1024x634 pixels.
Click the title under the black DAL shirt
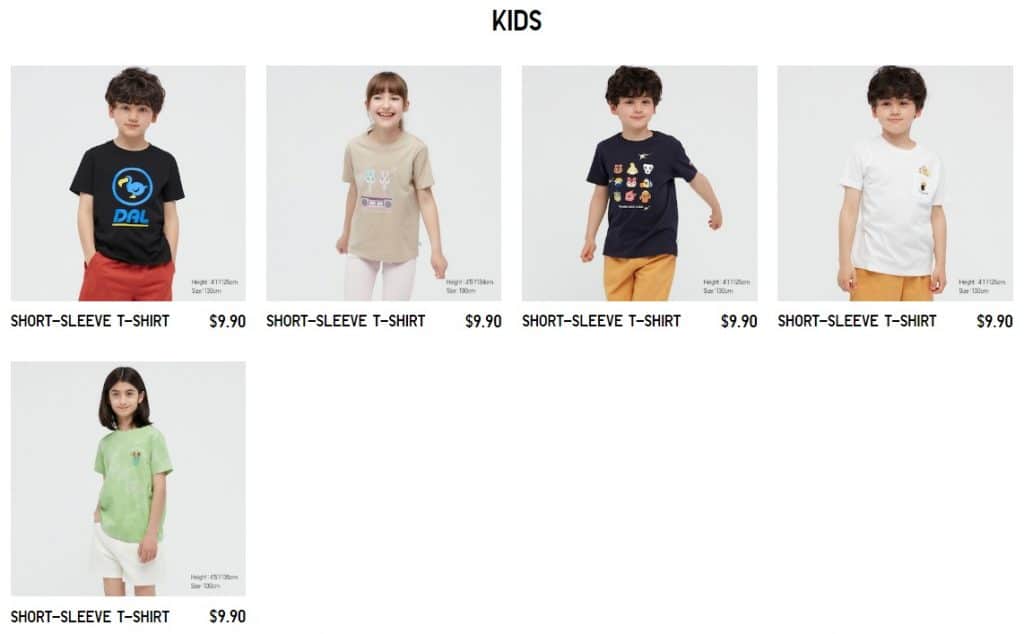click(90, 321)
